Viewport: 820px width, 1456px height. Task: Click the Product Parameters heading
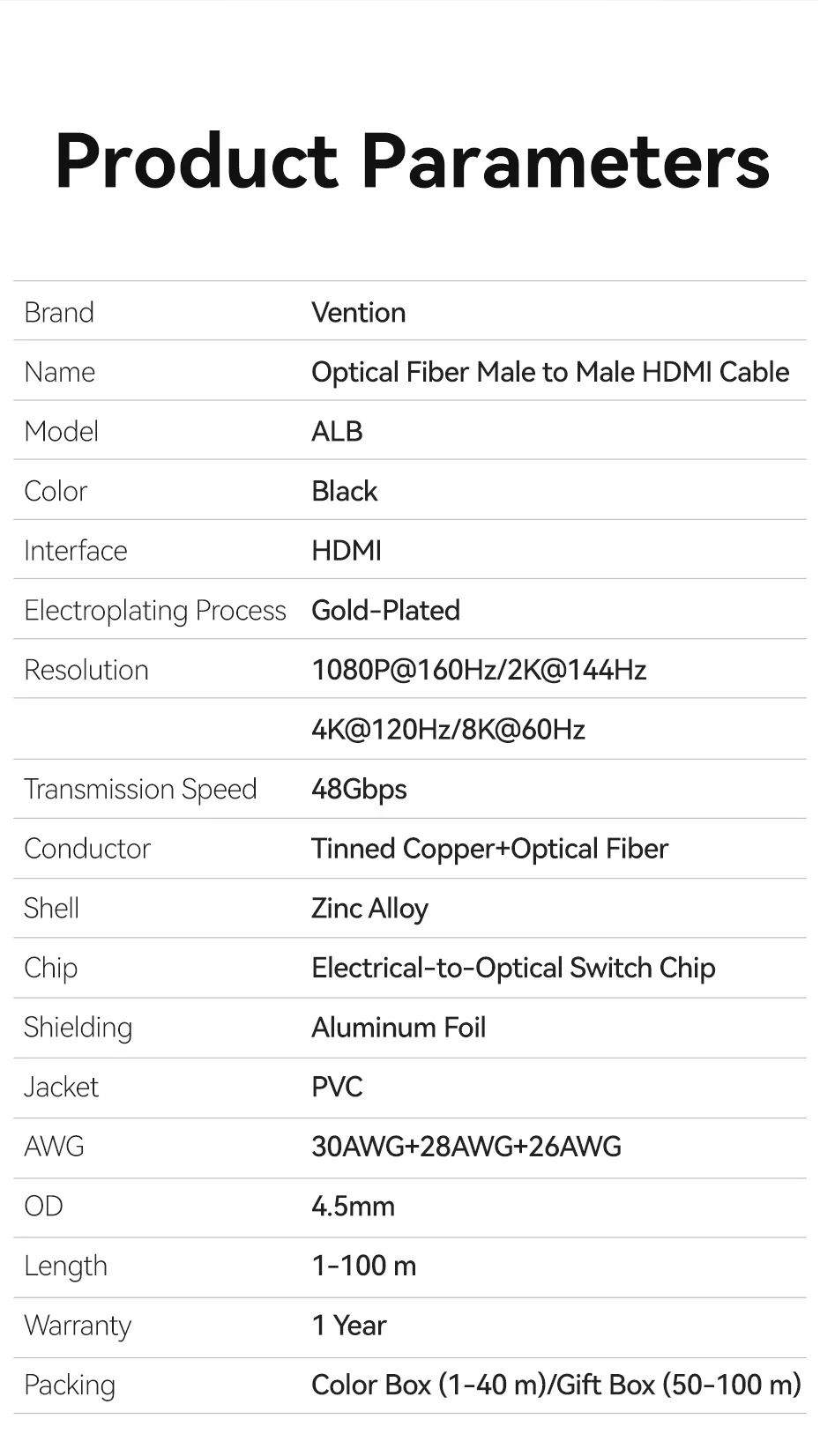pyautogui.click(x=412, y=161)
